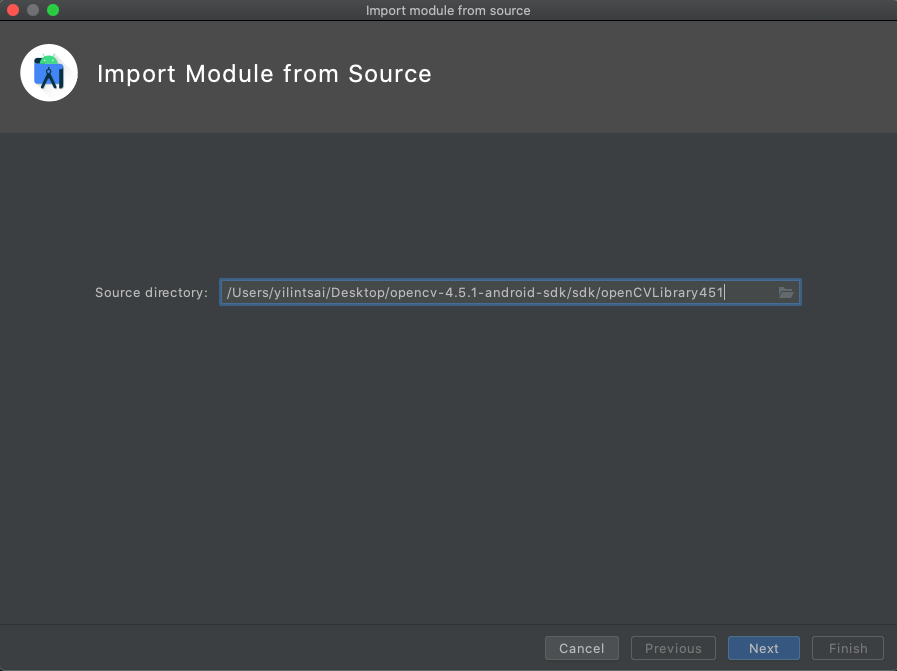897x671 pixels.
Task: Click the disabled Finish button
Action: pyautogui.click(x=848, y=648)
